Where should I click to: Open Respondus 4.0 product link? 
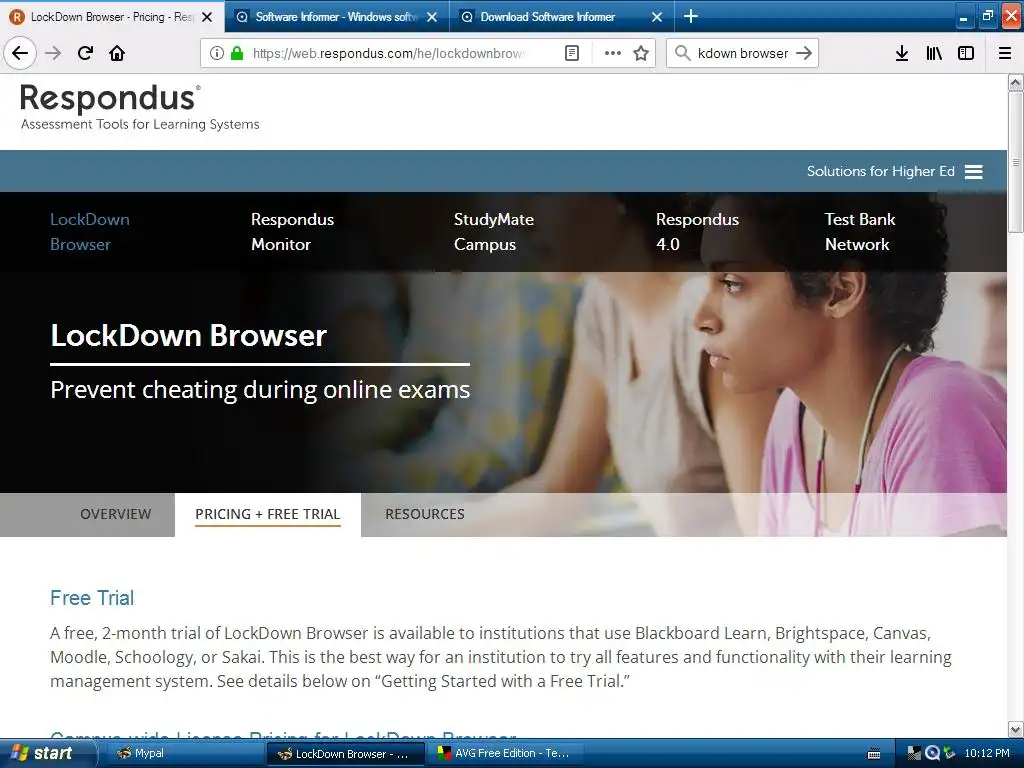click(697, 232)
